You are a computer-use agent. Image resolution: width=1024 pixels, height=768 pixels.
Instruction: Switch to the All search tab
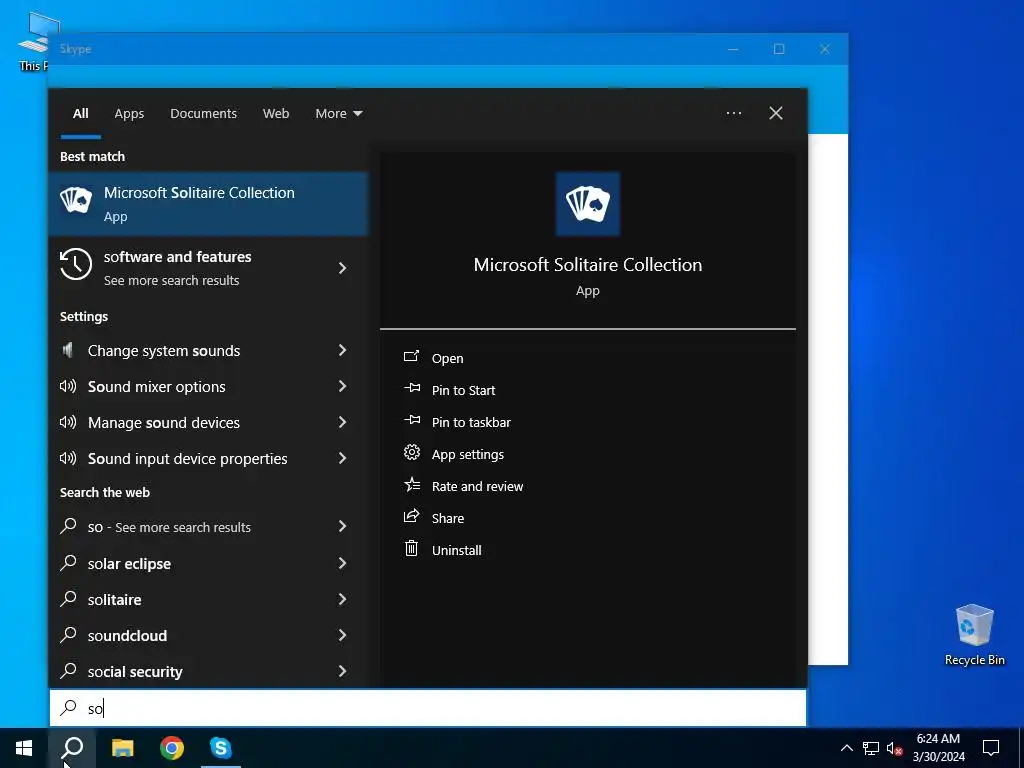(x=80, y=114)
